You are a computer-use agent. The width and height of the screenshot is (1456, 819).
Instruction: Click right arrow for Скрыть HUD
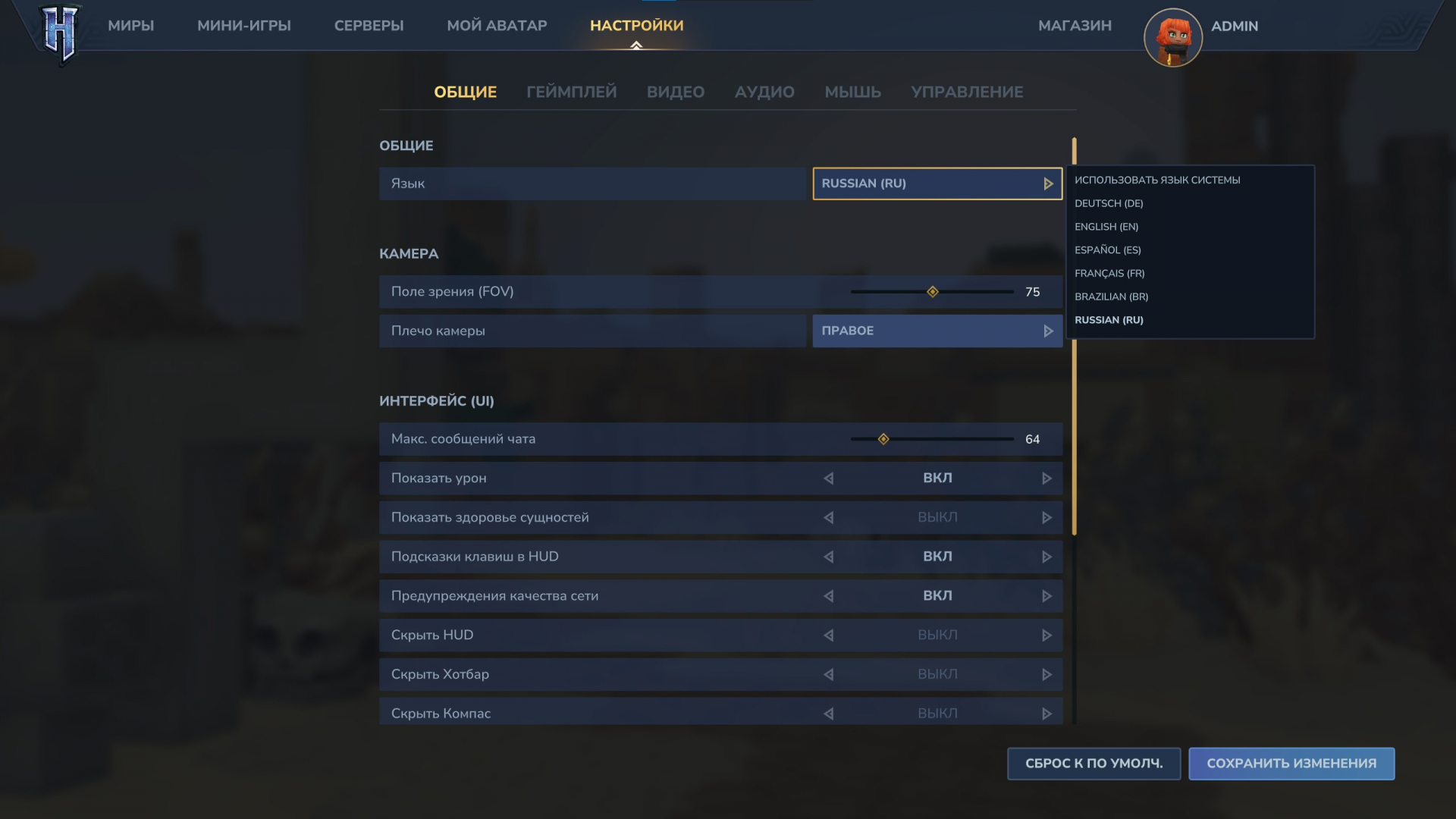(x=1046, y=635)
